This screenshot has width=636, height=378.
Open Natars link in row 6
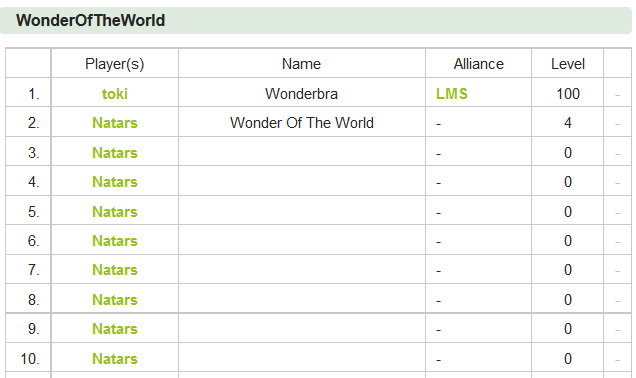115,241
